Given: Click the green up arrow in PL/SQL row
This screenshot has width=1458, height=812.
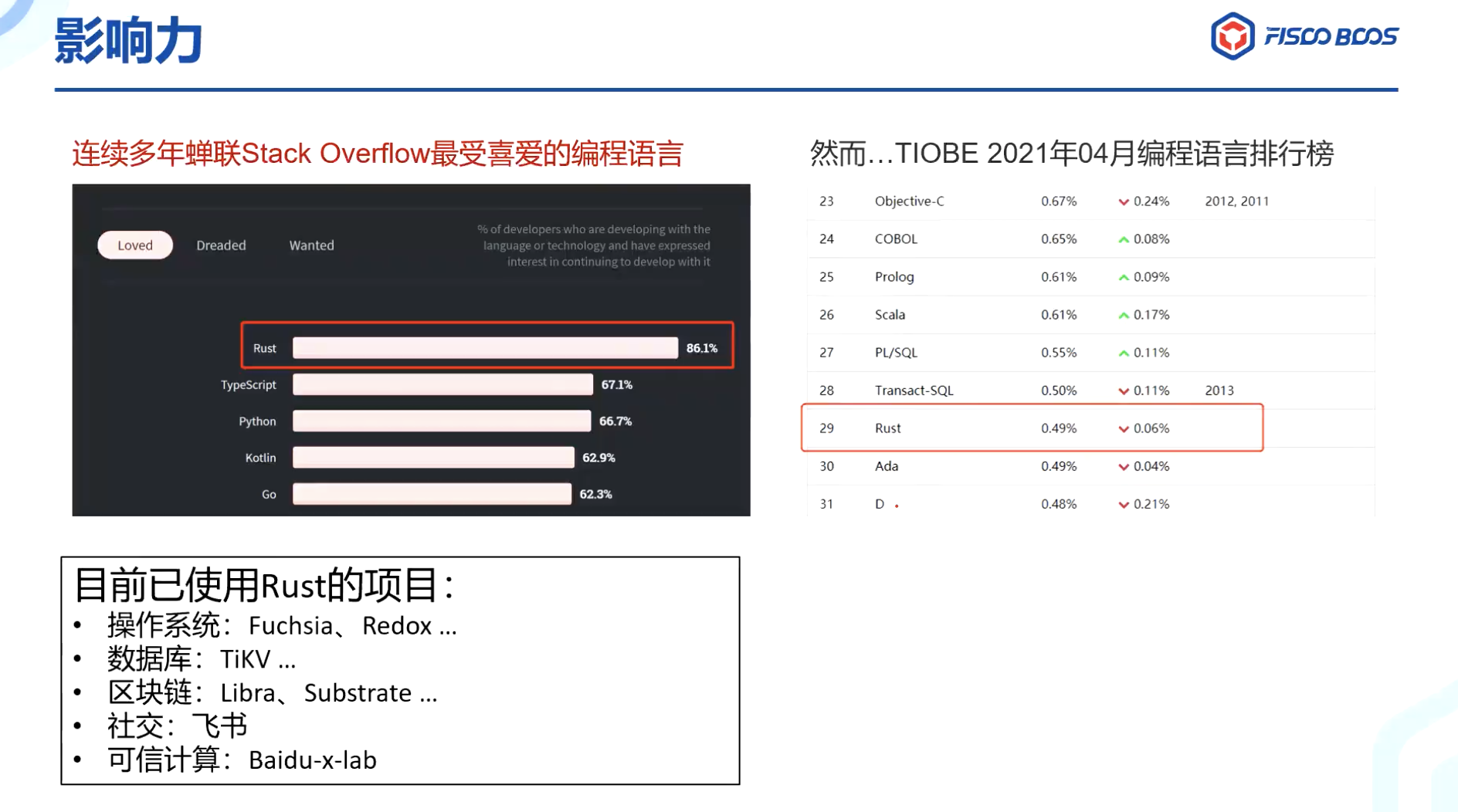Looking at the screenshot, I should 1124,354.
